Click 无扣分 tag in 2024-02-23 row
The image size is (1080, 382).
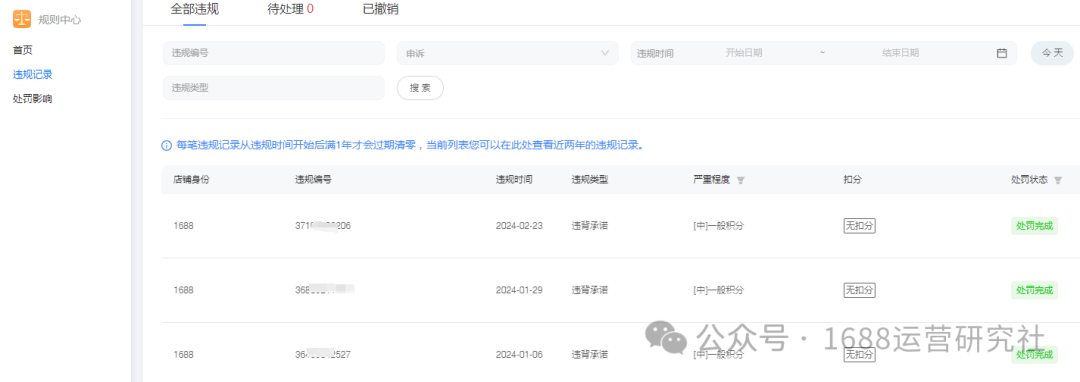860,226
